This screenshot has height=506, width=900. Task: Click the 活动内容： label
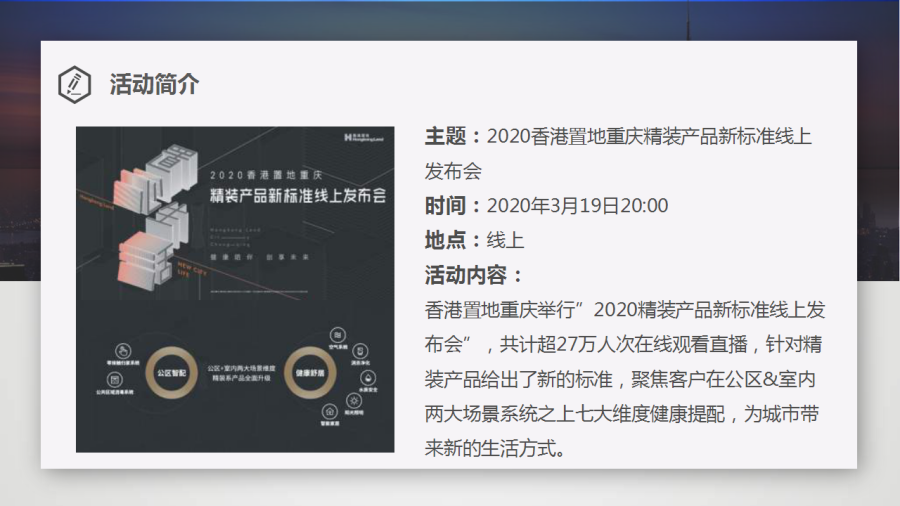tap(475, 275)
